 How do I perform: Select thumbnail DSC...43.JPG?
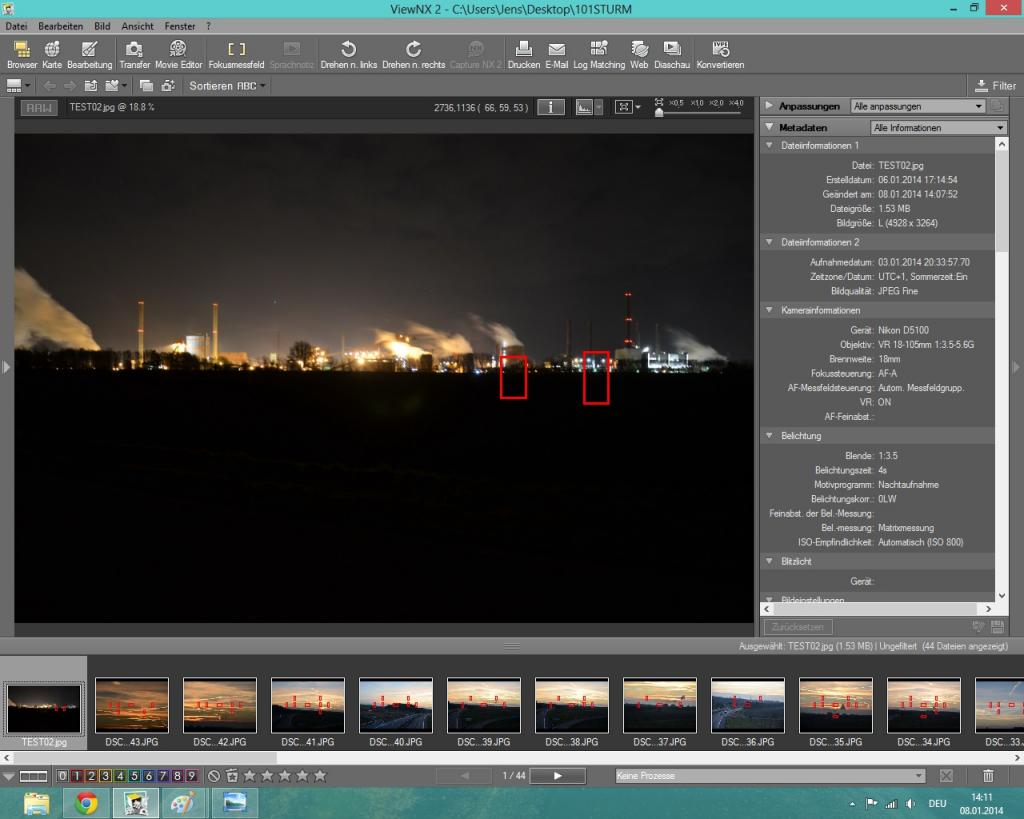(132, 705)
